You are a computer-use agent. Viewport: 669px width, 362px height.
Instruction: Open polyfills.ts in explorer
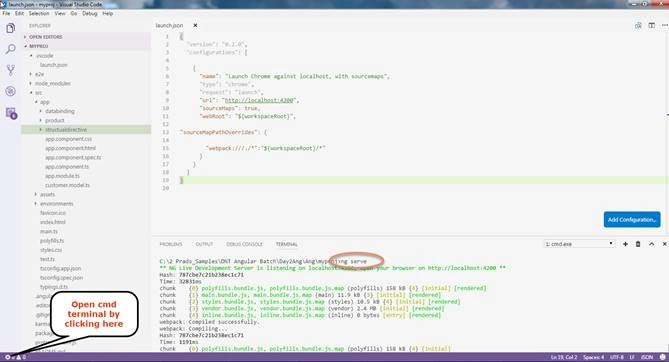(52, 241)
